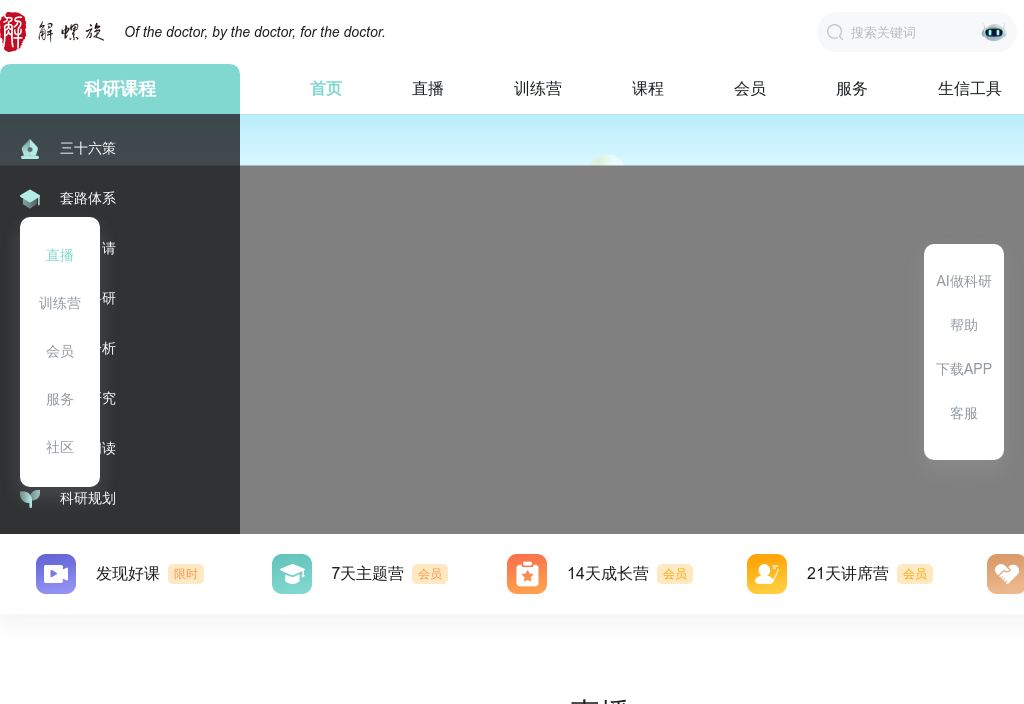
Task: Switch to the 首页 navigation tab
Action: [326, 88]
